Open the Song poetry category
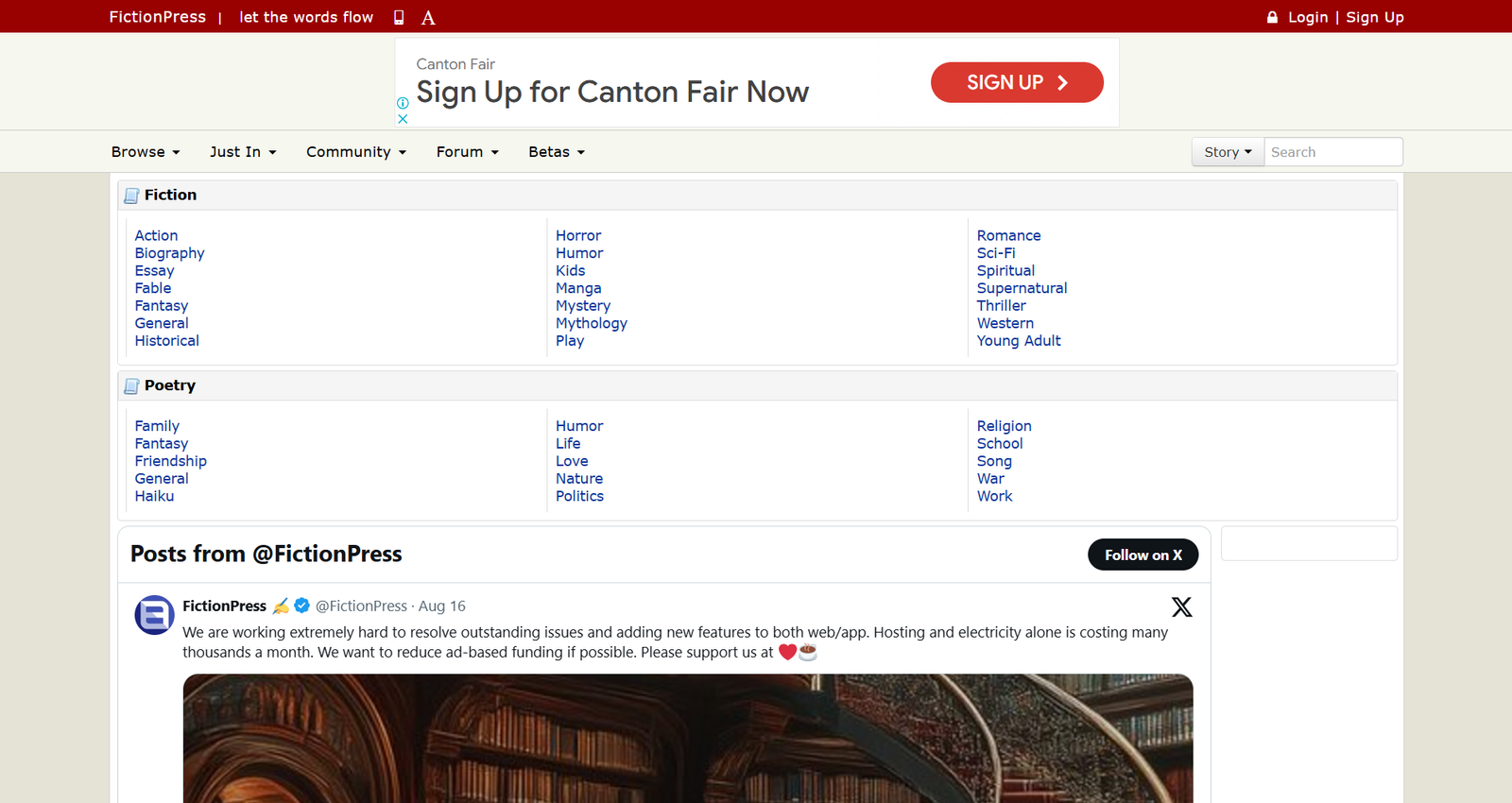This screenshot has height=803, width=1512. (994, 461)
